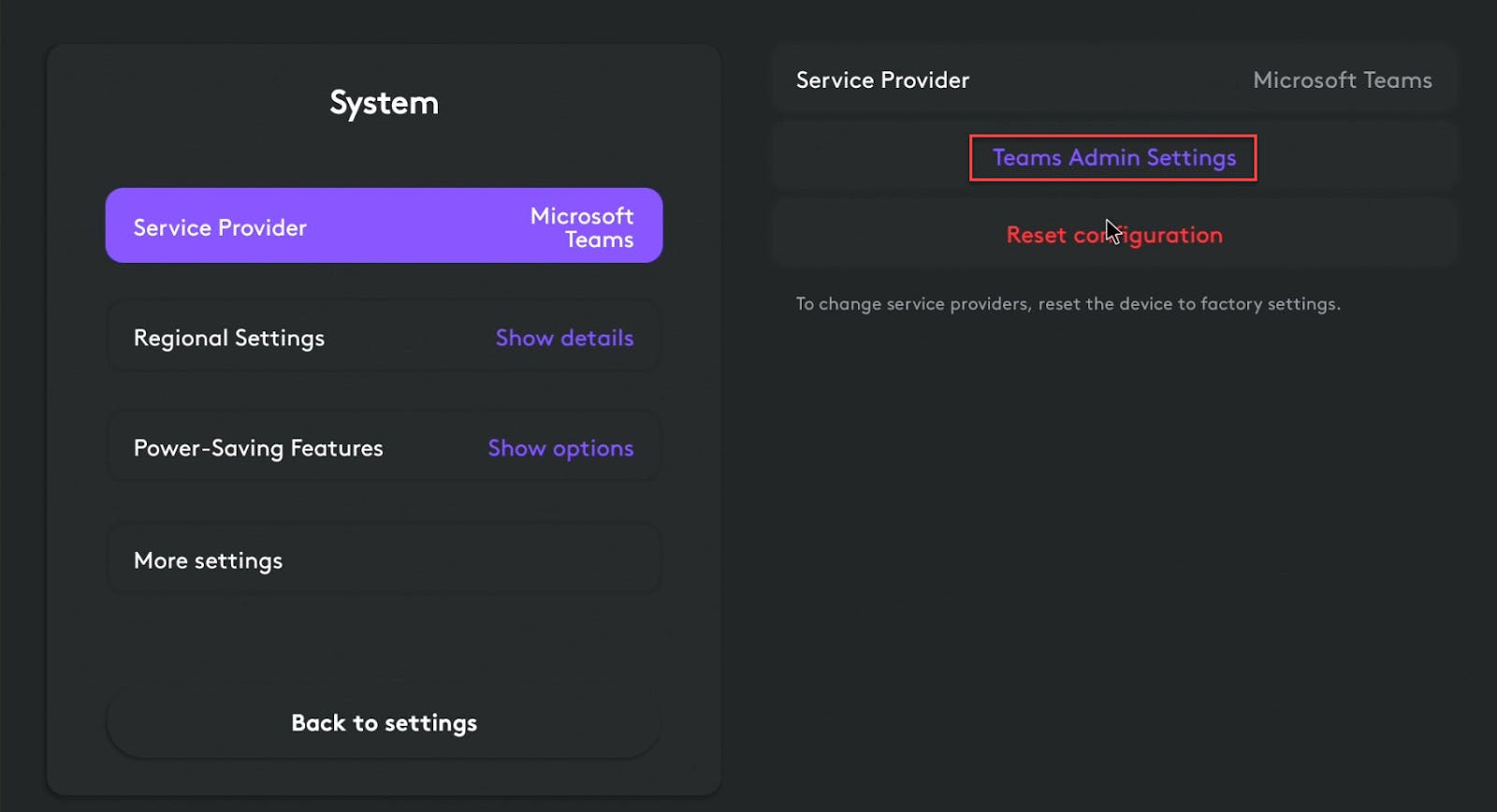The width and height of the screenshot is (1497, 812).
Task: Click the right-hand Service Provider header row
Action: (1113, 80)
